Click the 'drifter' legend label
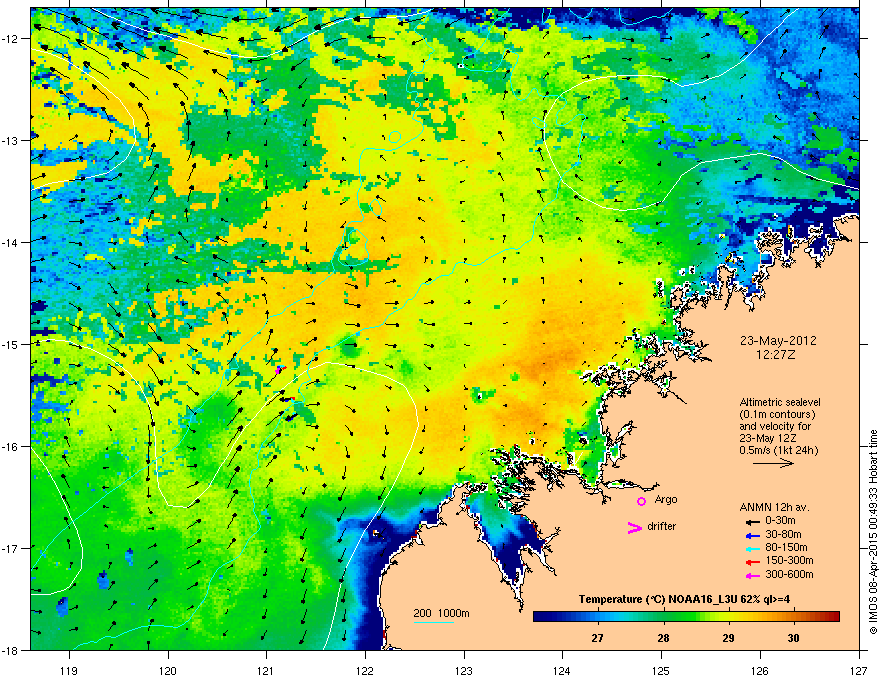The height and width of the screenshot is (680, 880). pyautogui.click(x=661, y=526)
